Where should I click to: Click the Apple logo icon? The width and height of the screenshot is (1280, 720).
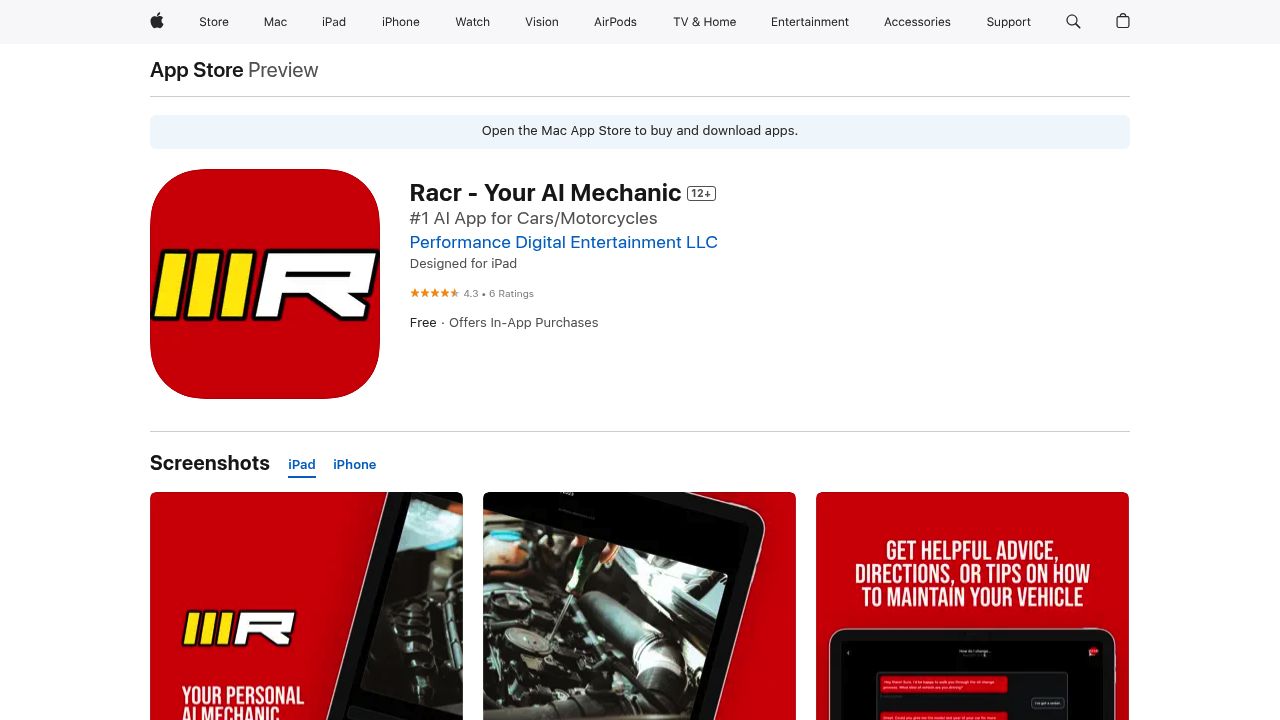click(x=157, y=21)
